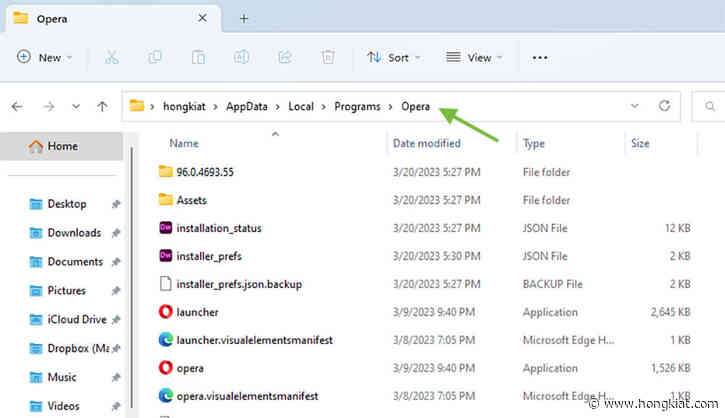This screenshot has height=418, width=725.
Task: Open Videos in quick access
Action: click(x=63, y=406)
